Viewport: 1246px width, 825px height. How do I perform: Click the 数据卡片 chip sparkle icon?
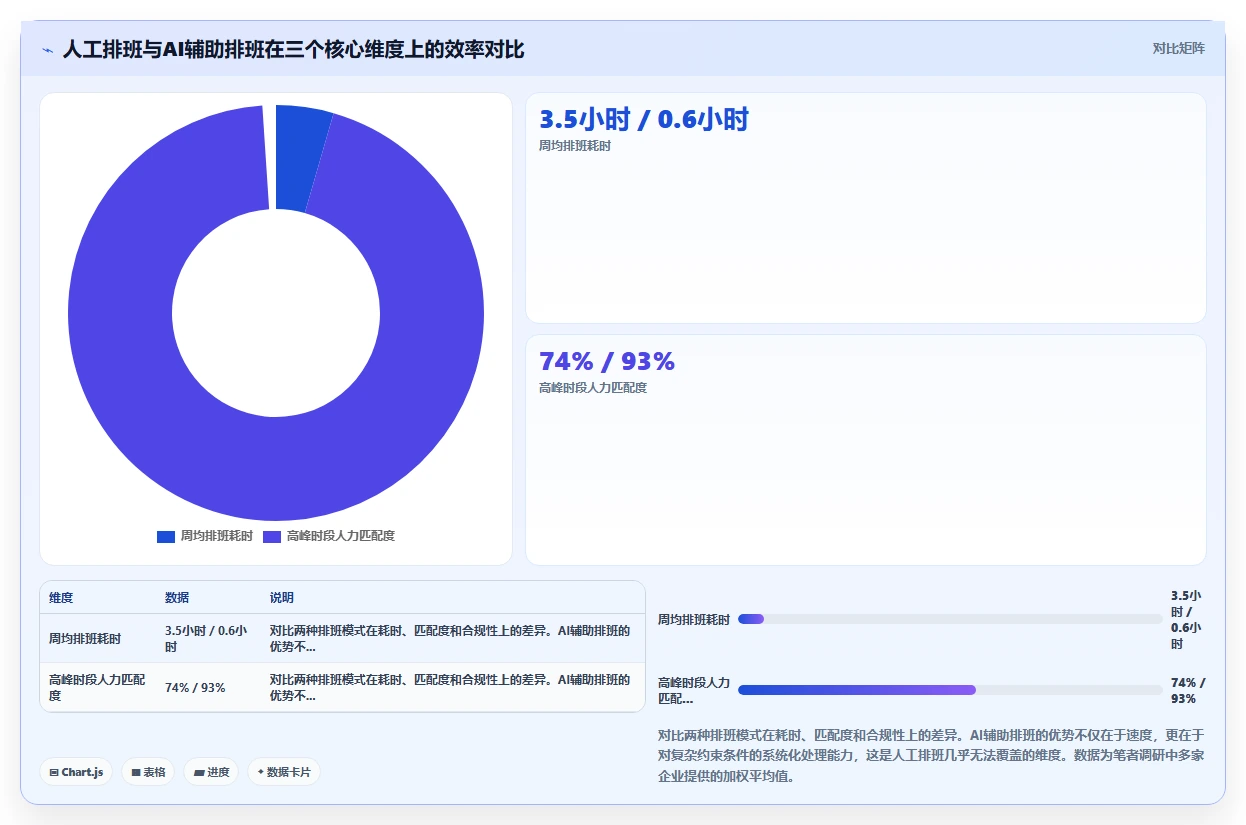[x=261, y=772]
